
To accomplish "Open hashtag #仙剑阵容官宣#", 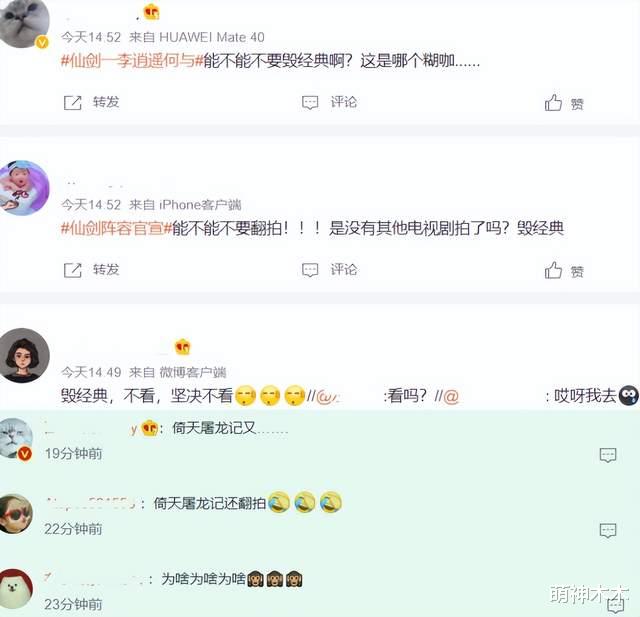I will point(116,228).
